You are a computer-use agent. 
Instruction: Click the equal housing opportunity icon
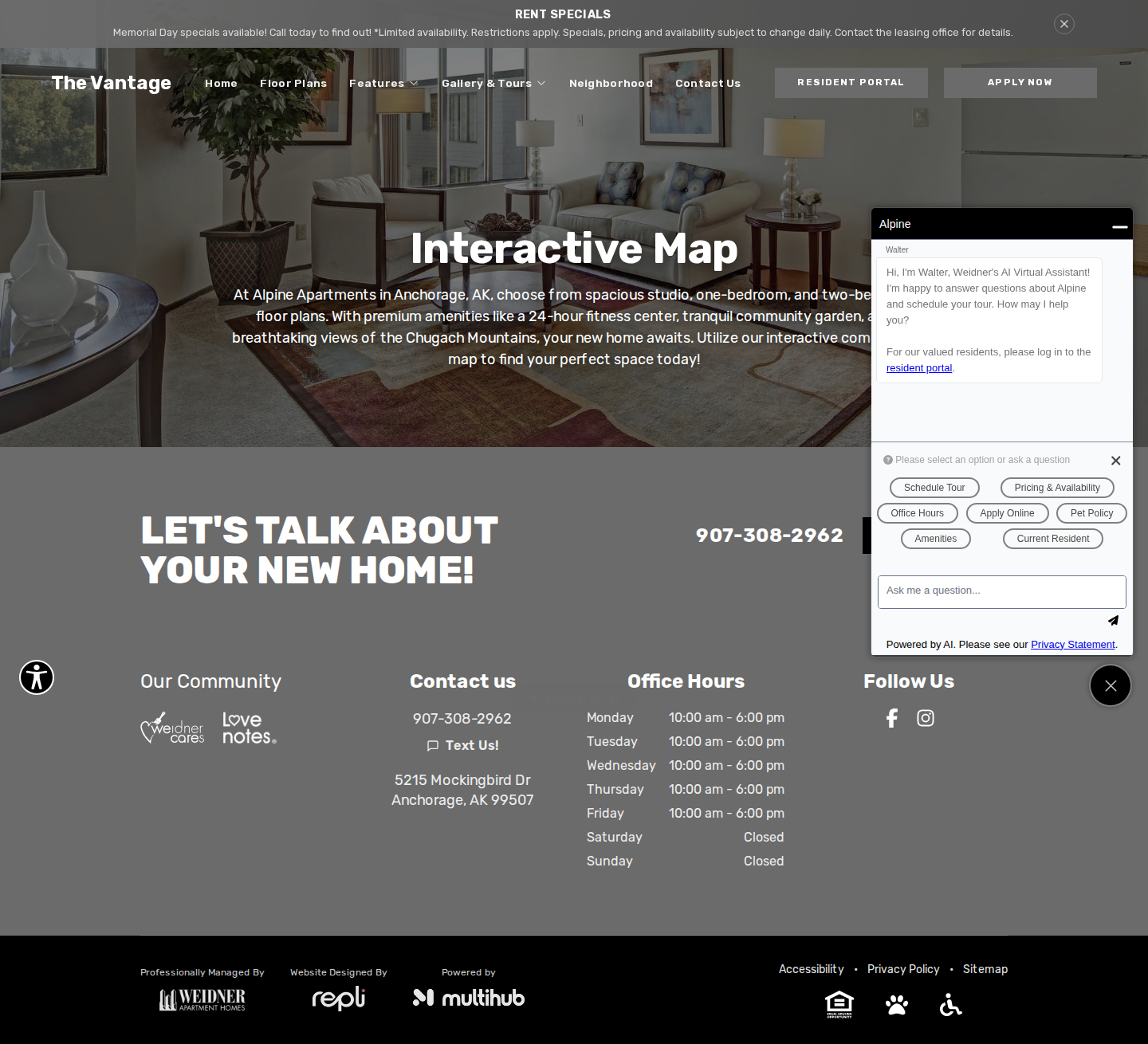pyautogui.click(x=839, y=1005)
